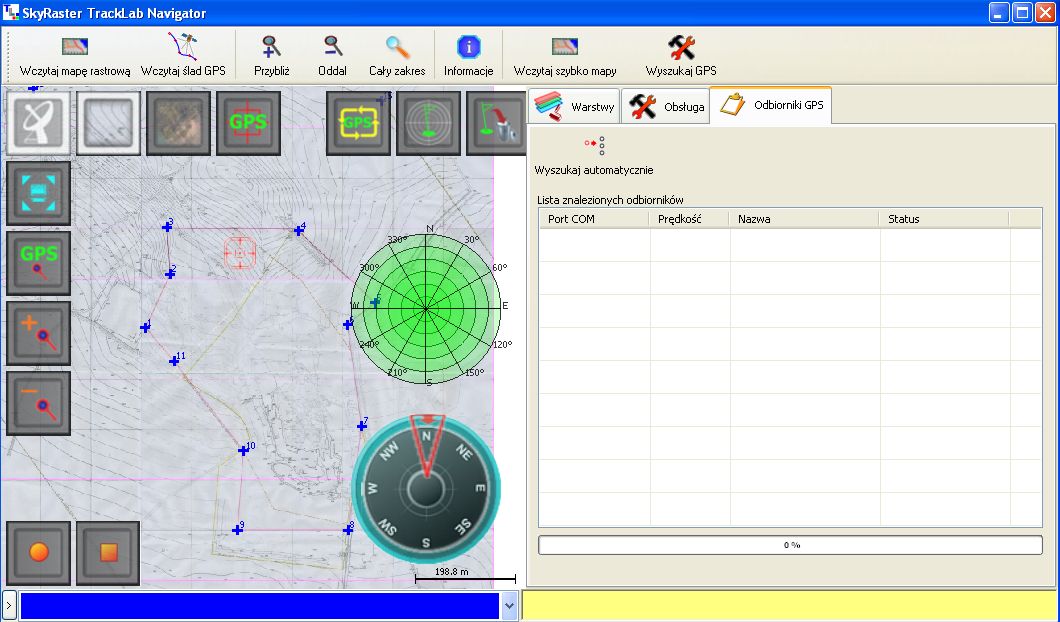
Task: Open the Obsługa tab
Action: [x=666, y=106]
